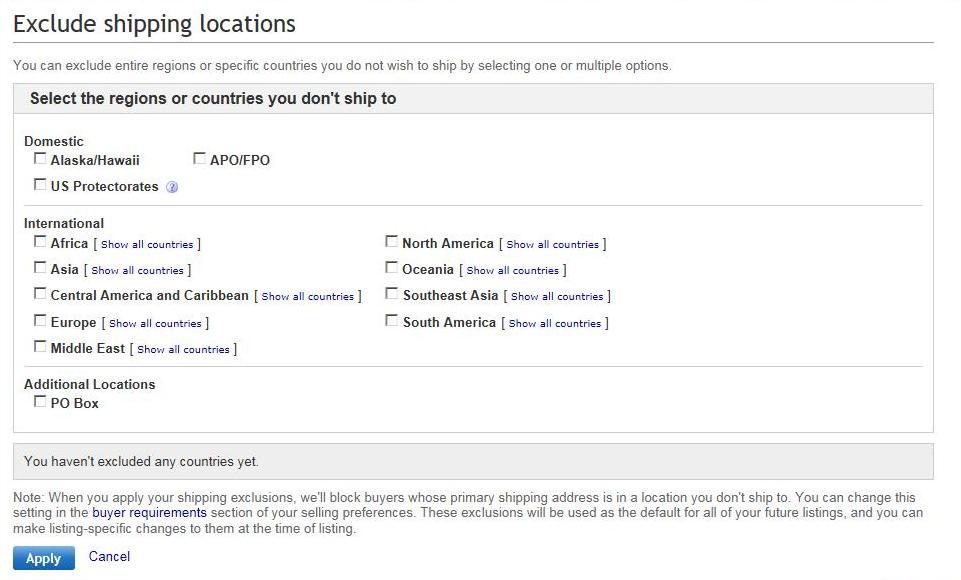Exclude Europe by checking its box
Screen dimensions: 961x580
coord(40,321)
